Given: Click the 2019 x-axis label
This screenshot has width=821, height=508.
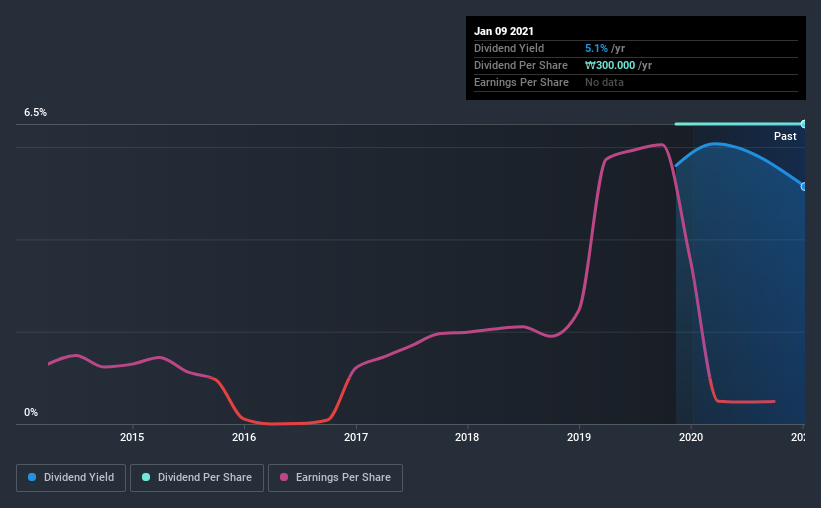Looking at the screenshot, I should click(x=579, y=437).
